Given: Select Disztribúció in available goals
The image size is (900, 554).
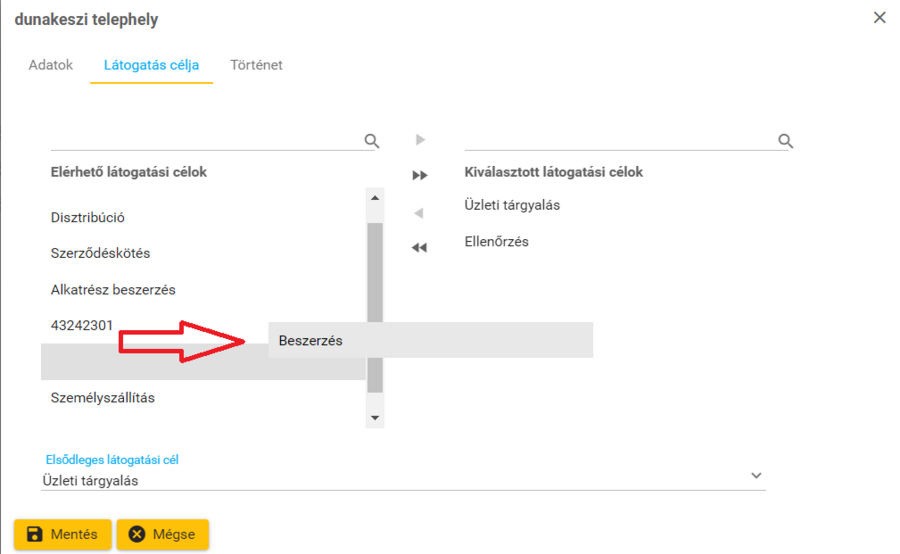Looking at the screenshot, I should click(x=88, y=218).
